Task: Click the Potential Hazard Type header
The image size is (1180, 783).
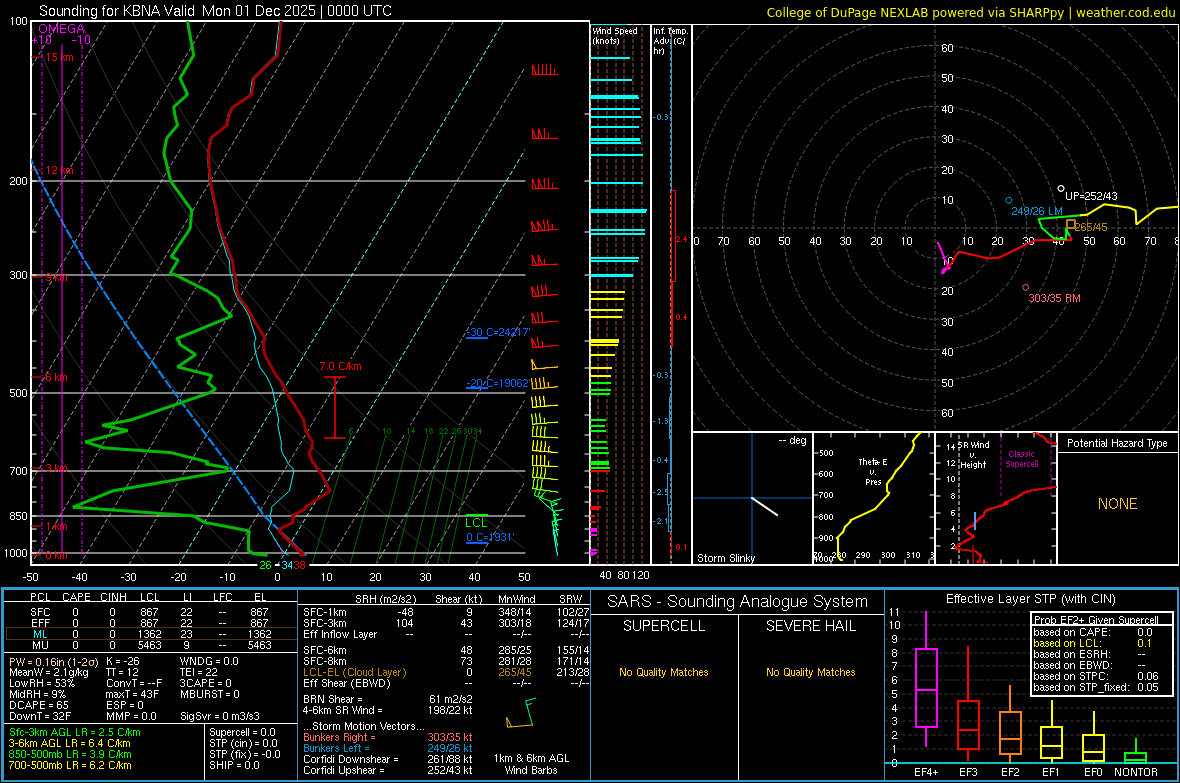Action: click(1117, 443)
